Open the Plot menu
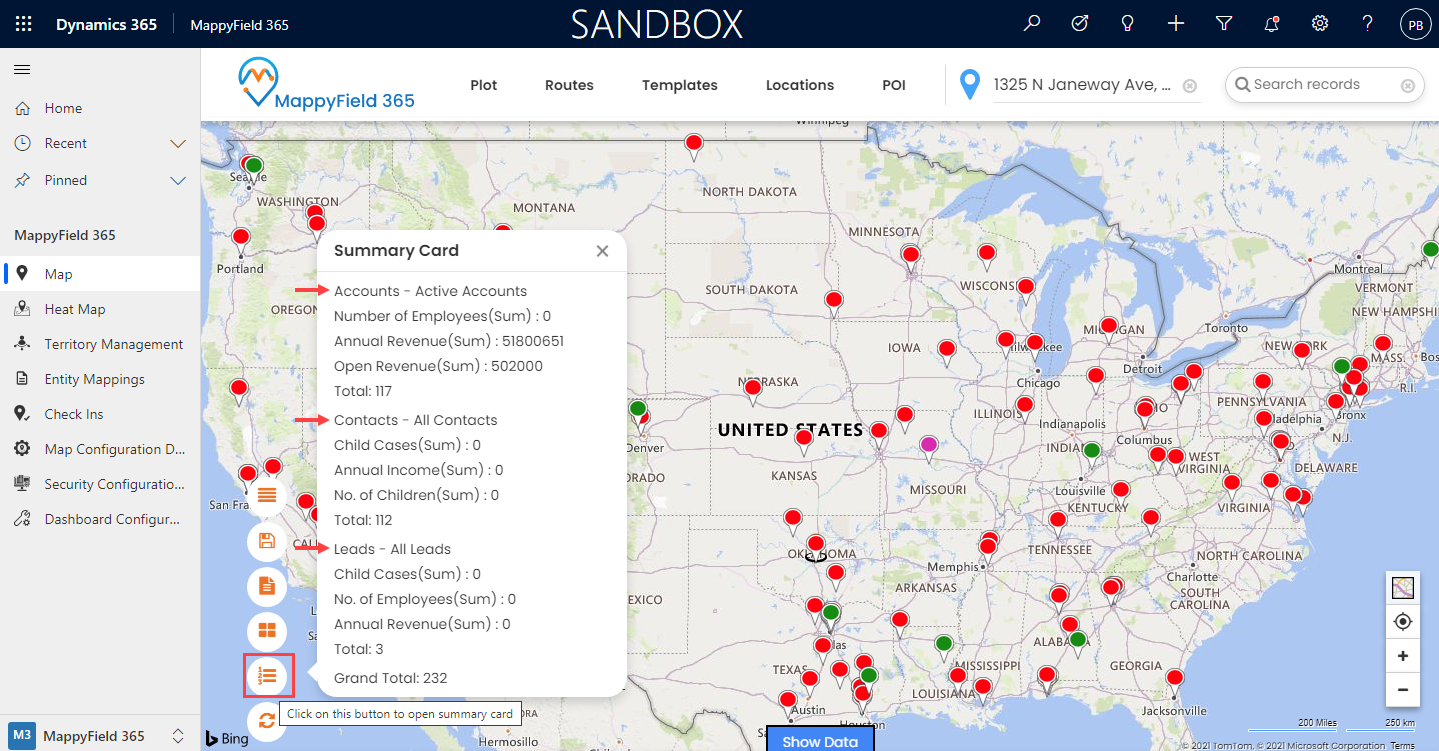Viewport: 1439px width, 751px height. pos(484,85)
